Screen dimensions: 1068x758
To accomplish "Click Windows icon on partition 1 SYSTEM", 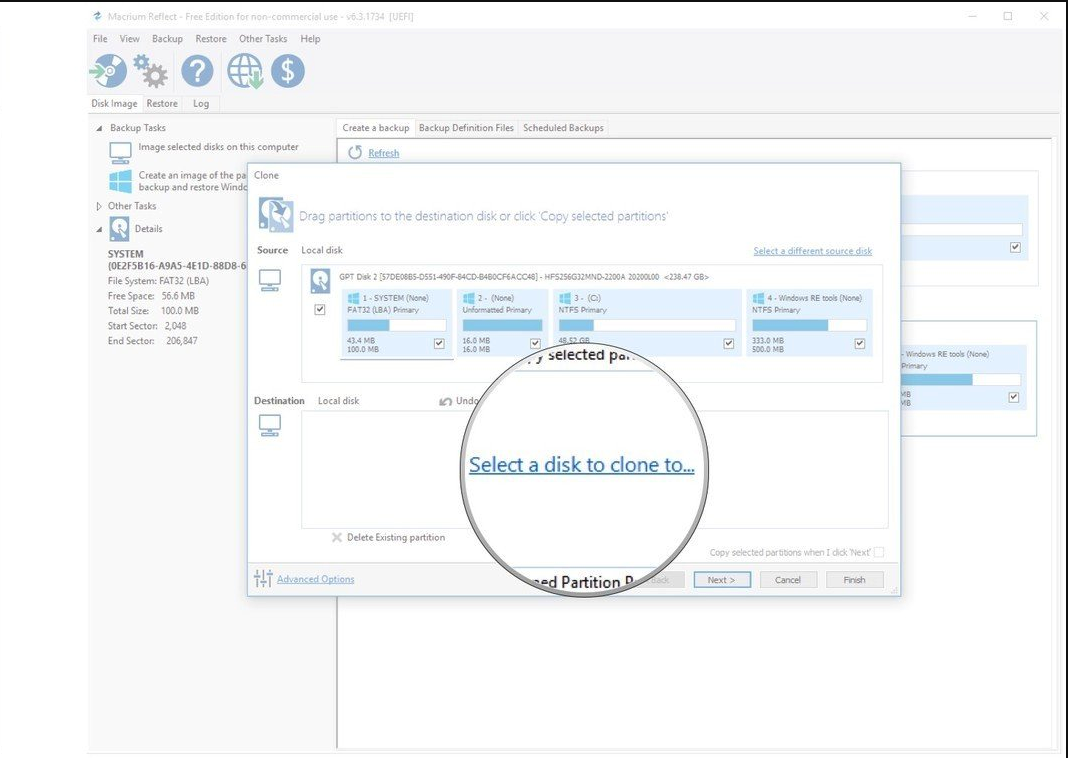I will (353, 298).
